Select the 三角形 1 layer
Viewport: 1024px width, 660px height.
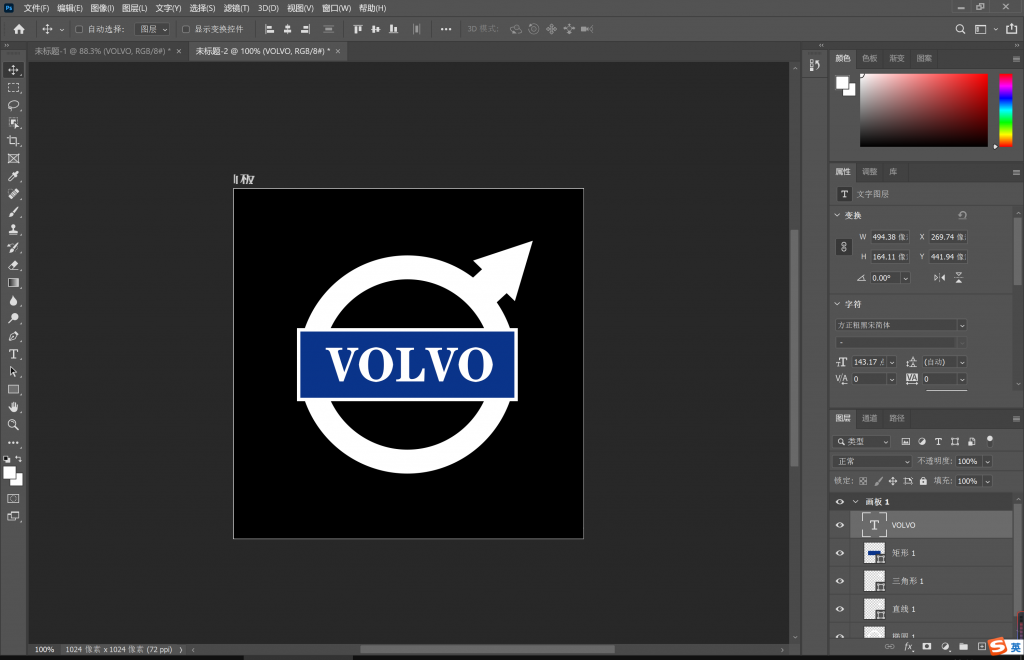click(908, 581)
